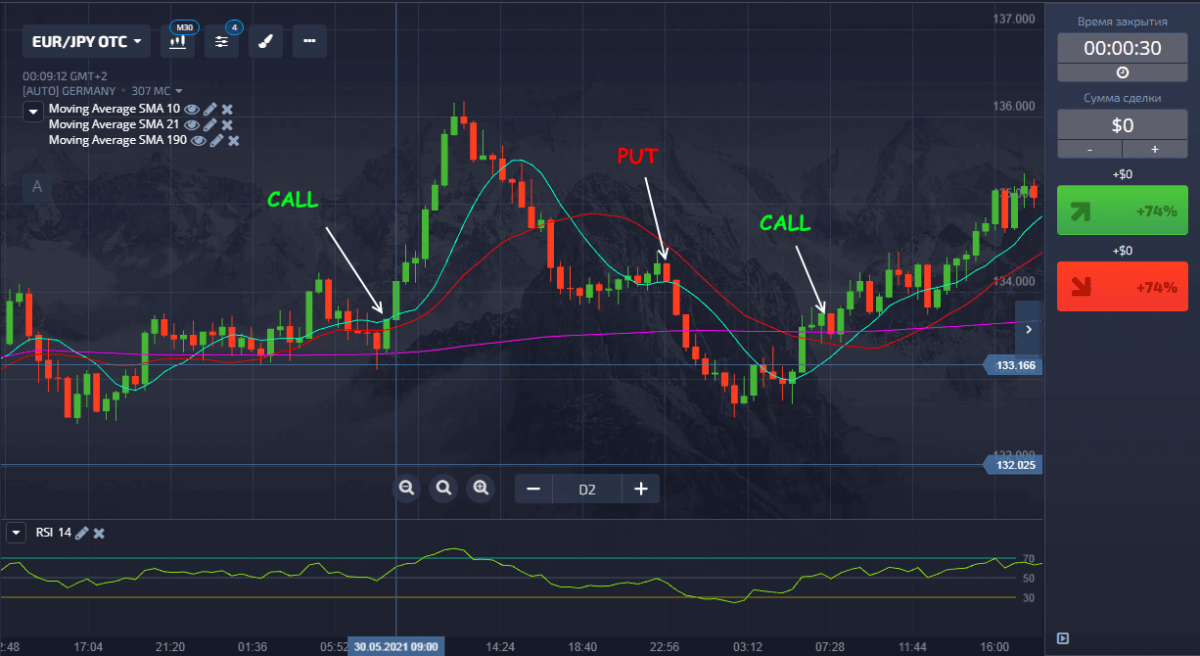Zoom out on the chart with magnifier minus

(x=406, y=488)
